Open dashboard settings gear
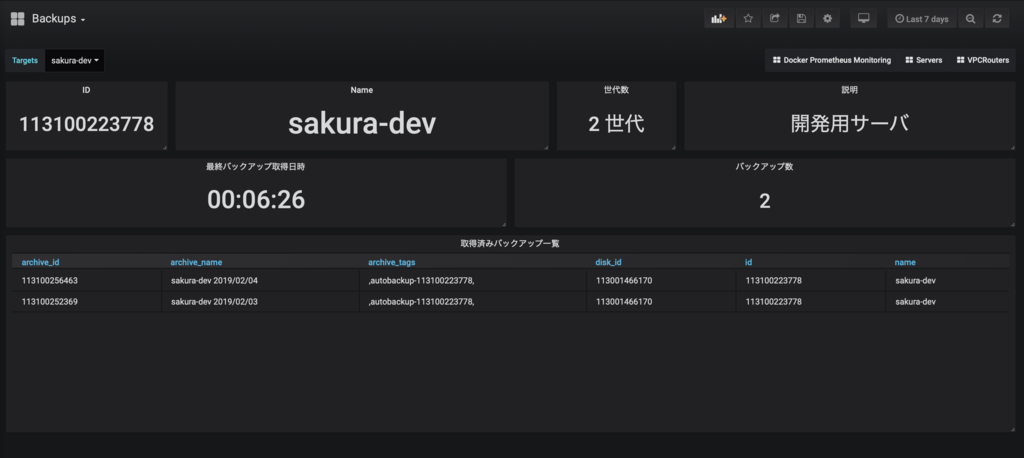The image size is (1024, 458). coord(827,19)
